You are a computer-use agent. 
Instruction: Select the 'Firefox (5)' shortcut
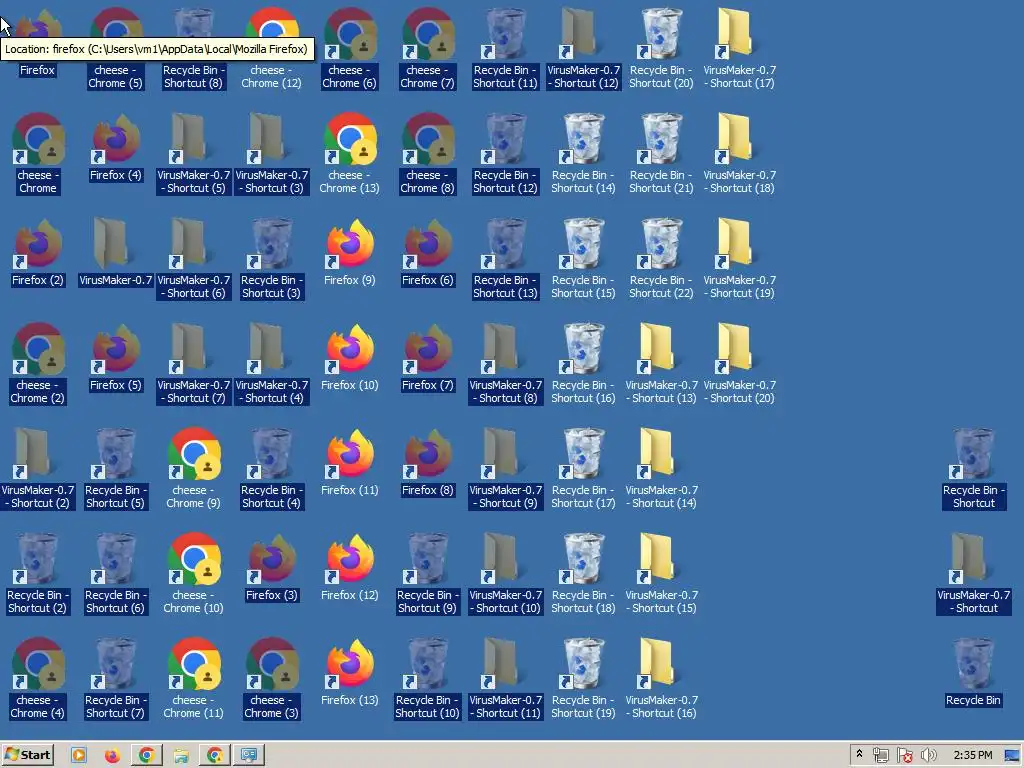point(115,358)
